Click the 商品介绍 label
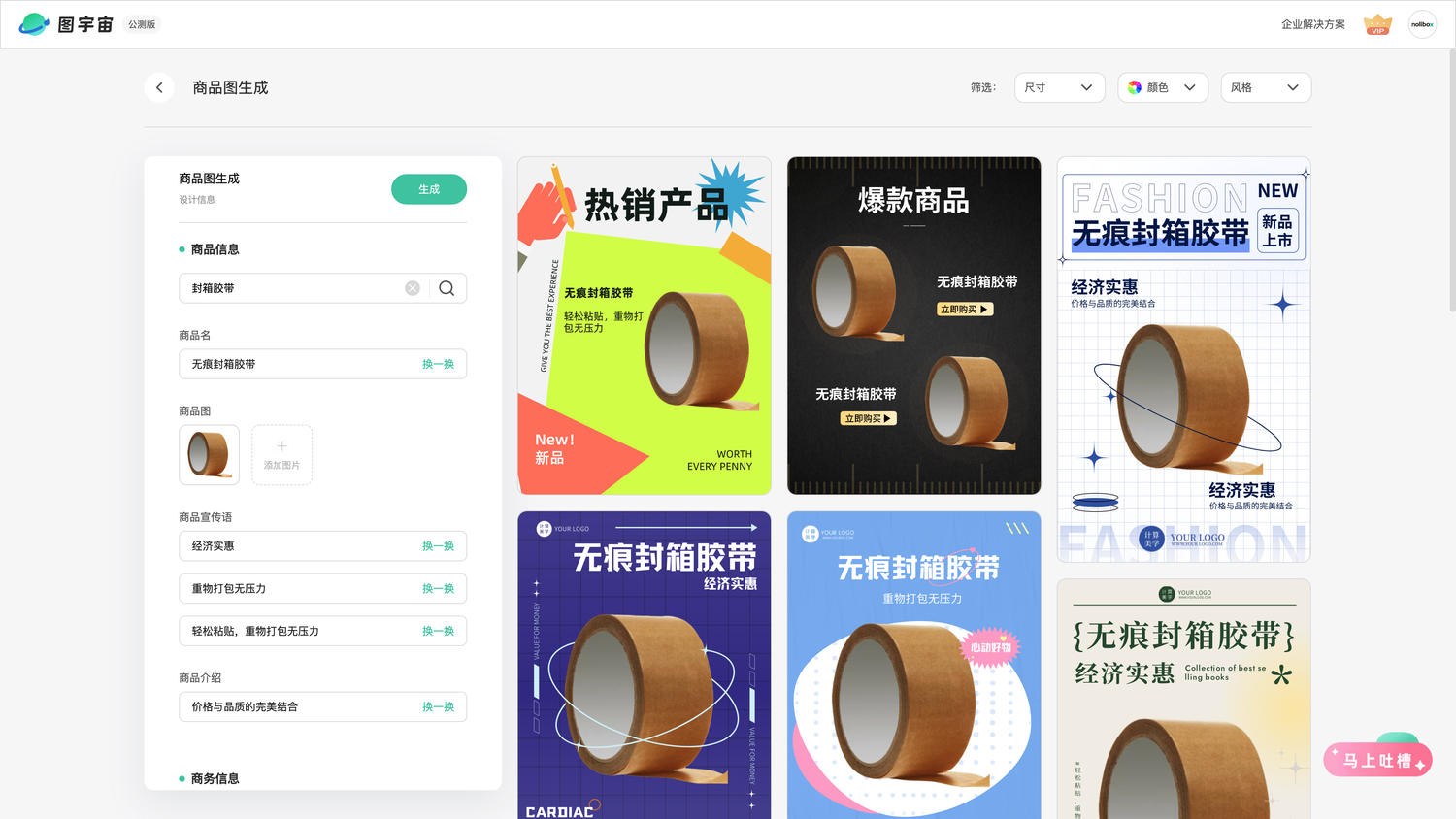1456x819 pixels. (x=200, y=678)
